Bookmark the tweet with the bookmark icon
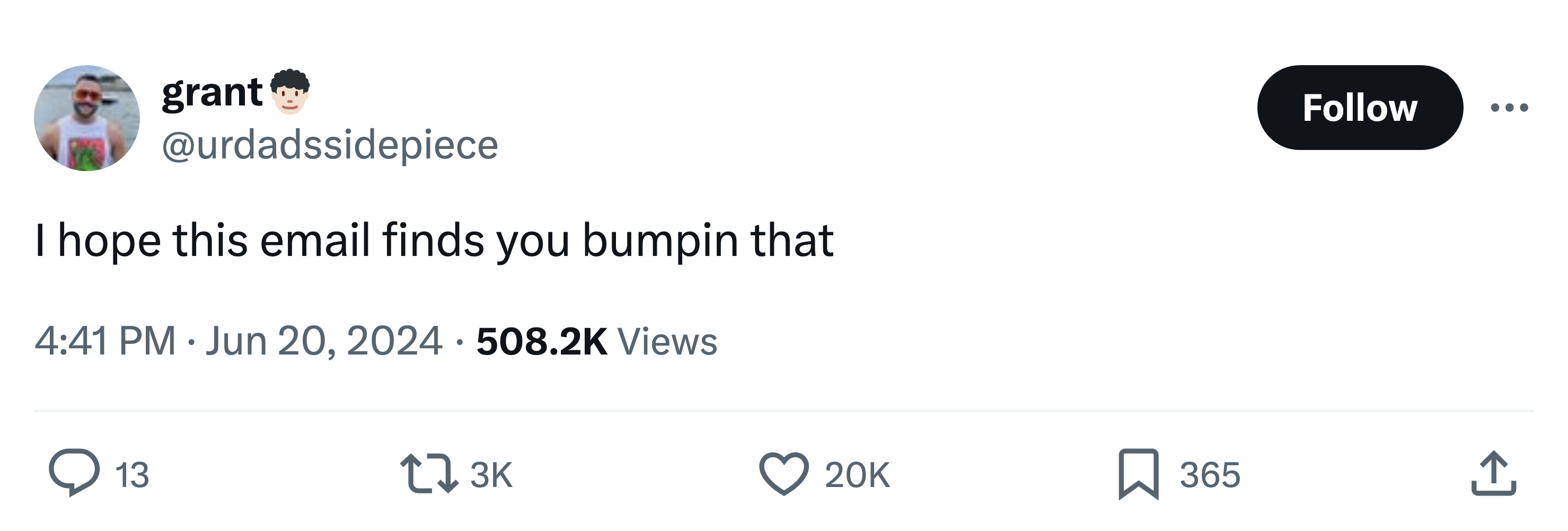 (1138, 474)
